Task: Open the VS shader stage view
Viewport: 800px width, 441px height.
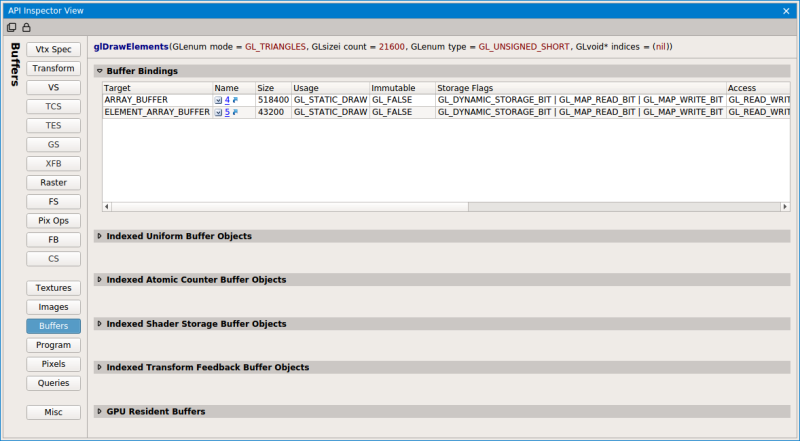Action: tap(54, 87)
